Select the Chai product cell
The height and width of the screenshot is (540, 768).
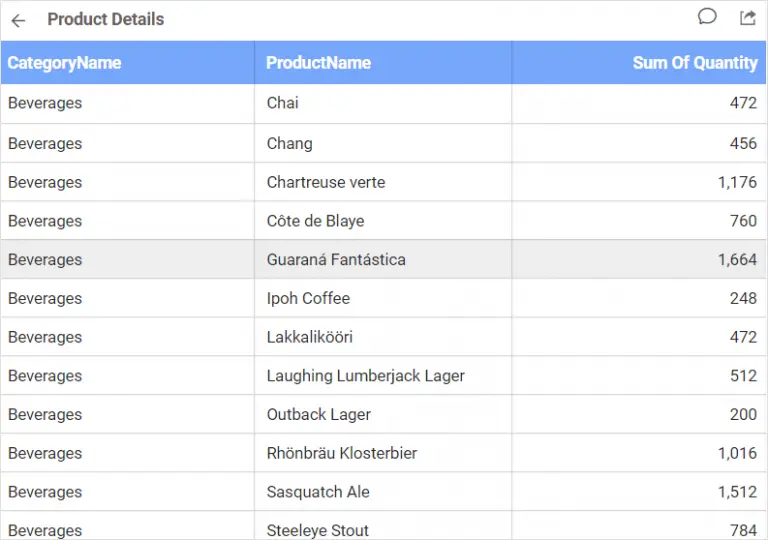point(283,103)
